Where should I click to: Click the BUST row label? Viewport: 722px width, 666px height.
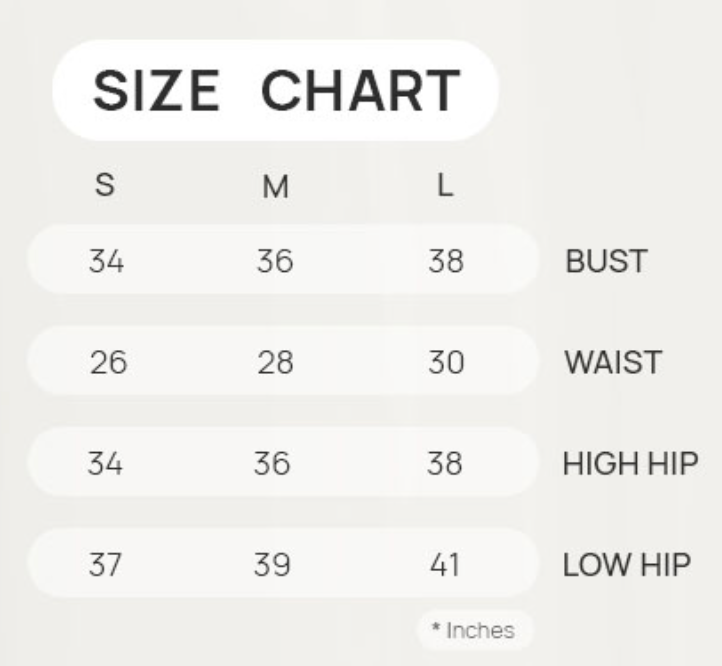coord(606,262)
